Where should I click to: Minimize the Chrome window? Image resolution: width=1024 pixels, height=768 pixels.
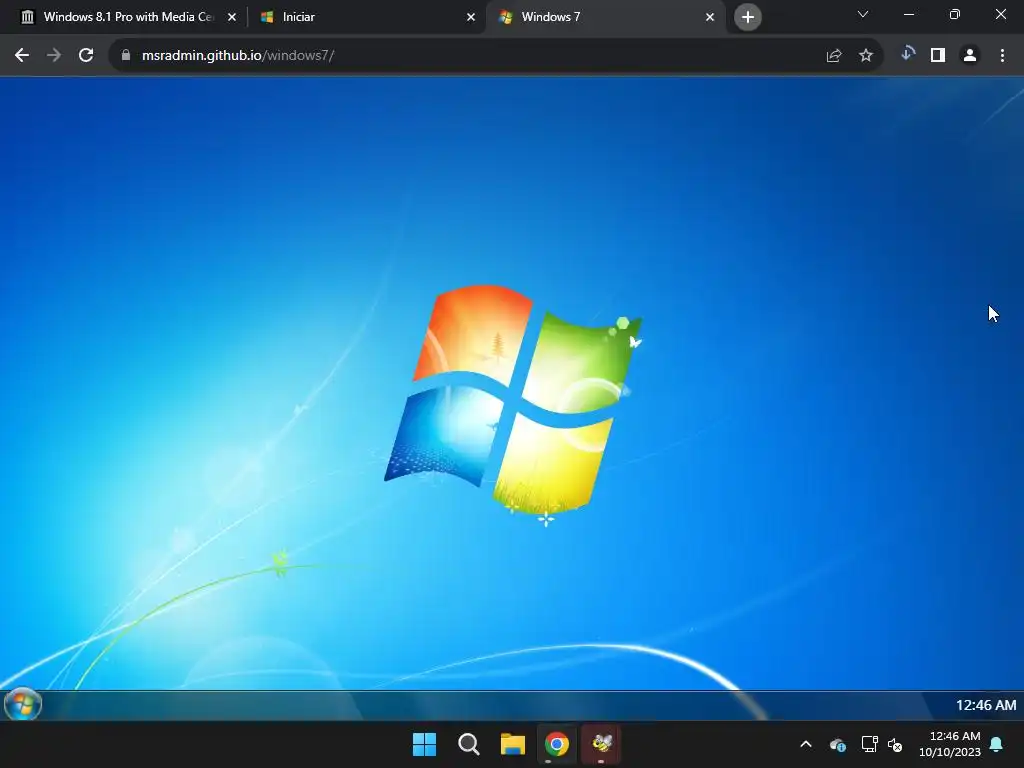point(908,14)
